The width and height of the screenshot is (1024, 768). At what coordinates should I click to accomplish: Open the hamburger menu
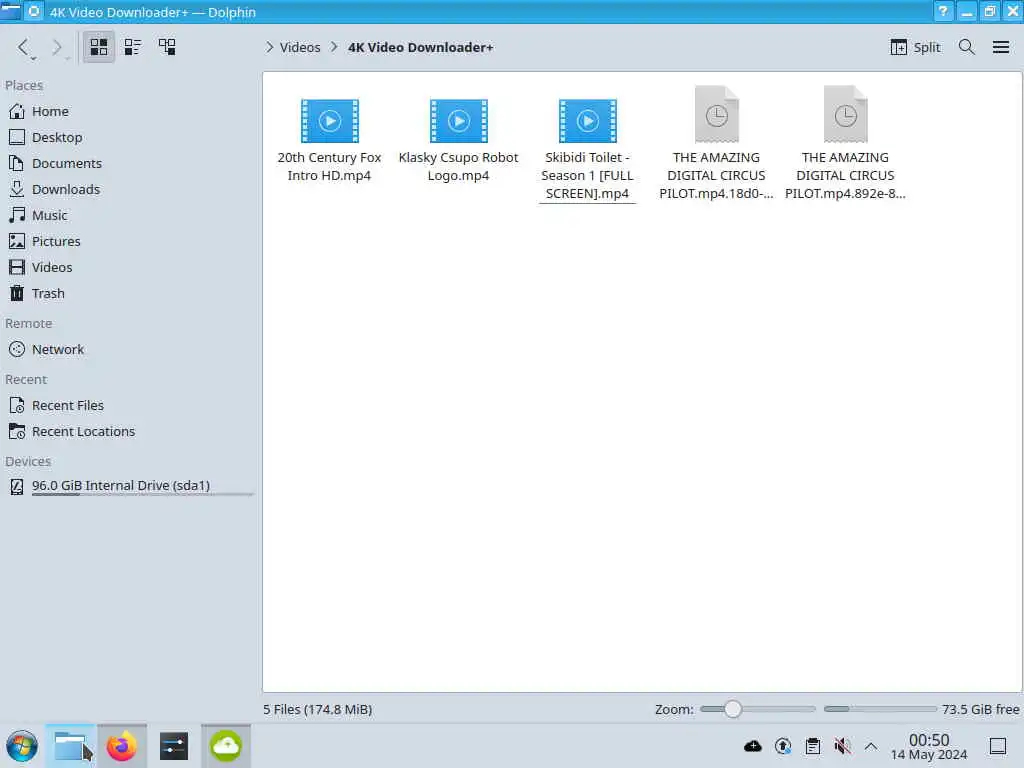click(x=1000, y=47)
